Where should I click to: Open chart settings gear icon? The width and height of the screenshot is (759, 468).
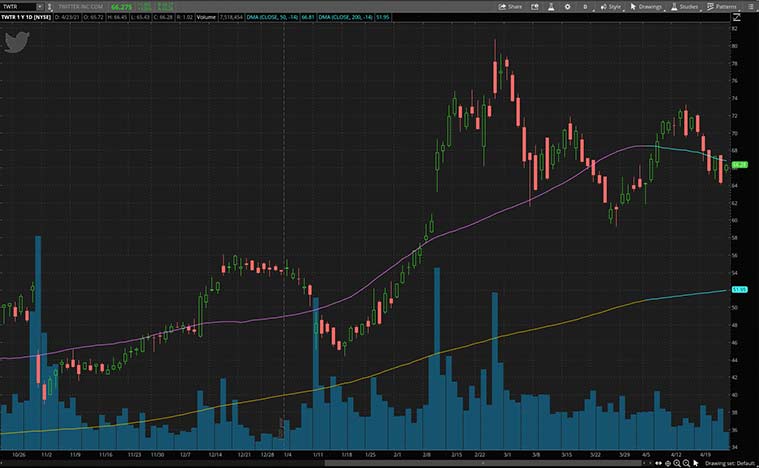(x=567, y=7)
